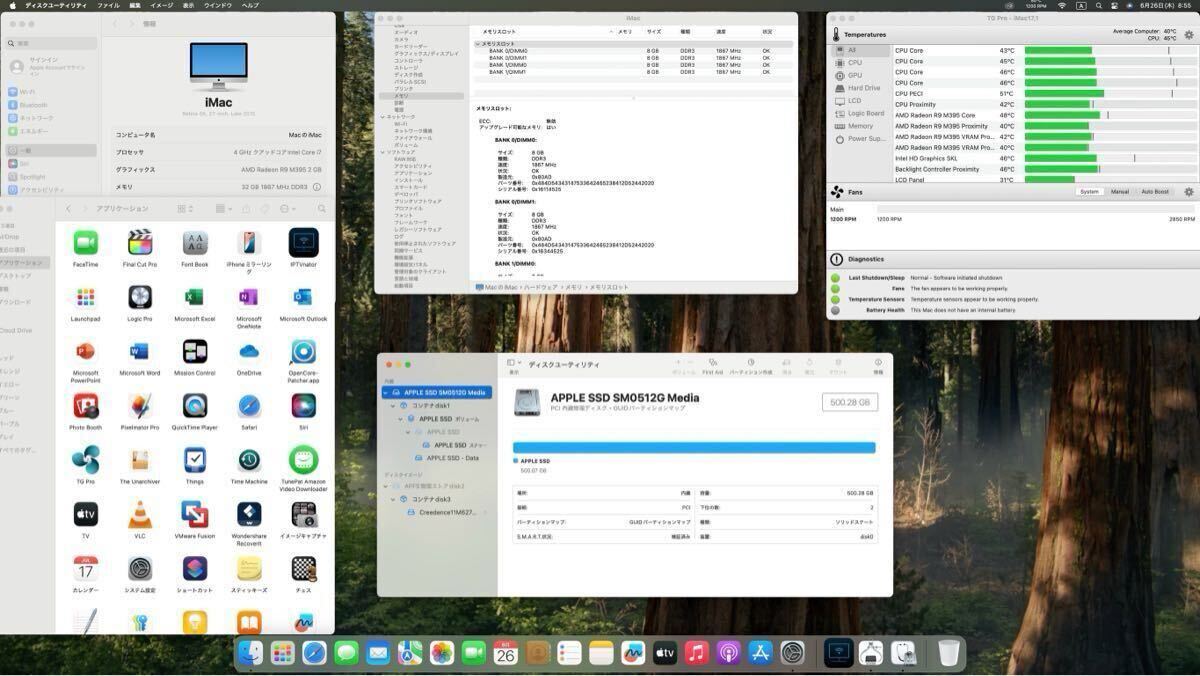
Task: Open the 編集 menu in the menu bar
Action: point(135,5)
